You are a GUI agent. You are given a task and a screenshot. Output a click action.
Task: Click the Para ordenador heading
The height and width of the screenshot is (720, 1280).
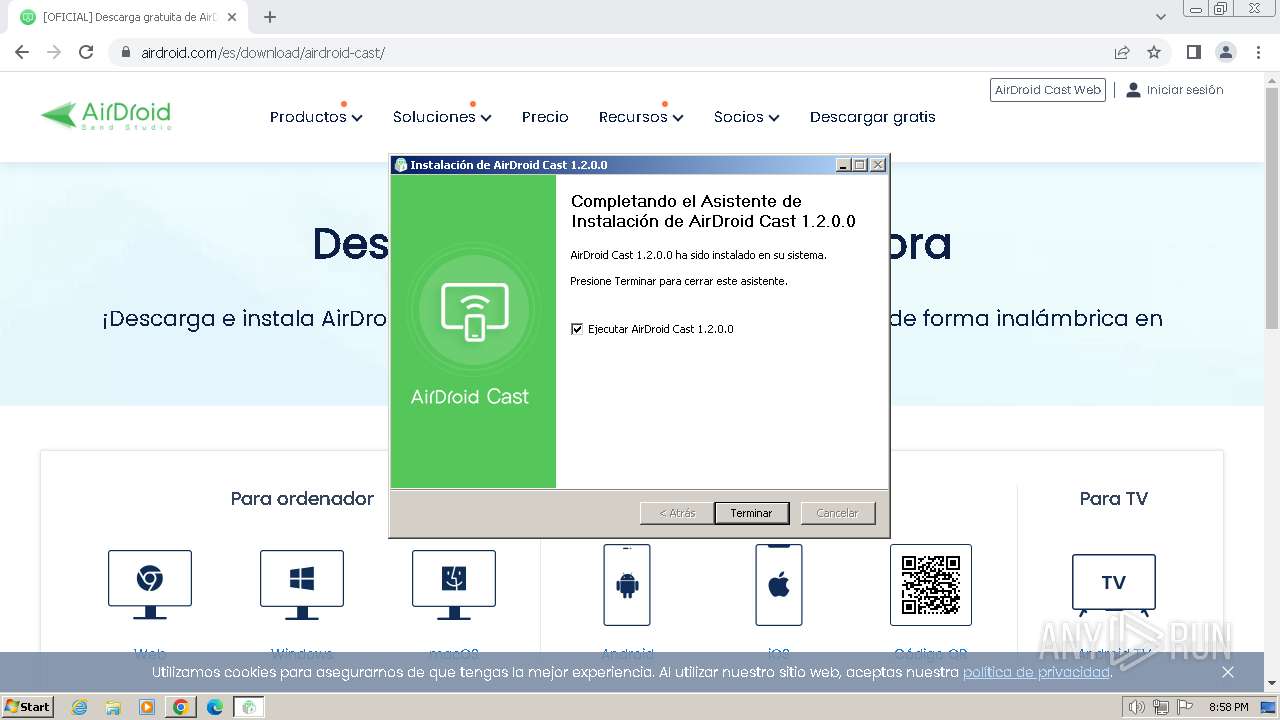(302, 498)
